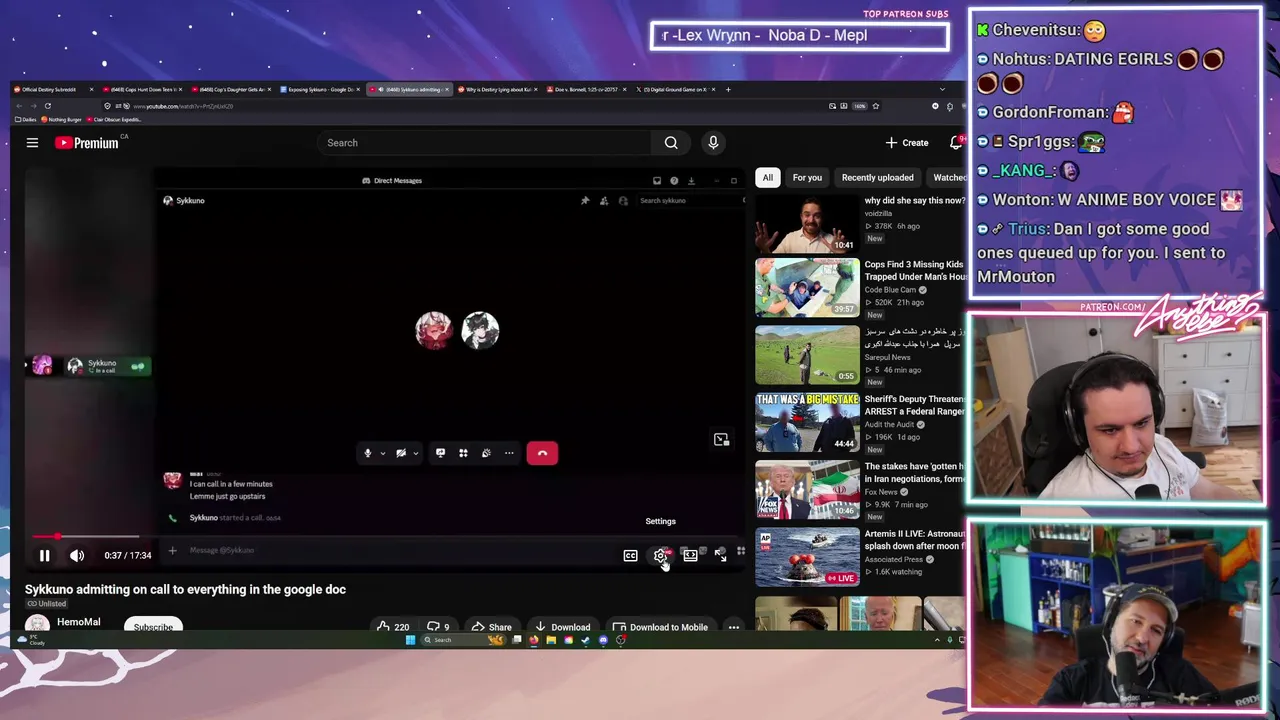1280x720 pixels.
Task: Open 'Sheriff's Deputy Threatens' video title
Action: point(914,405)
